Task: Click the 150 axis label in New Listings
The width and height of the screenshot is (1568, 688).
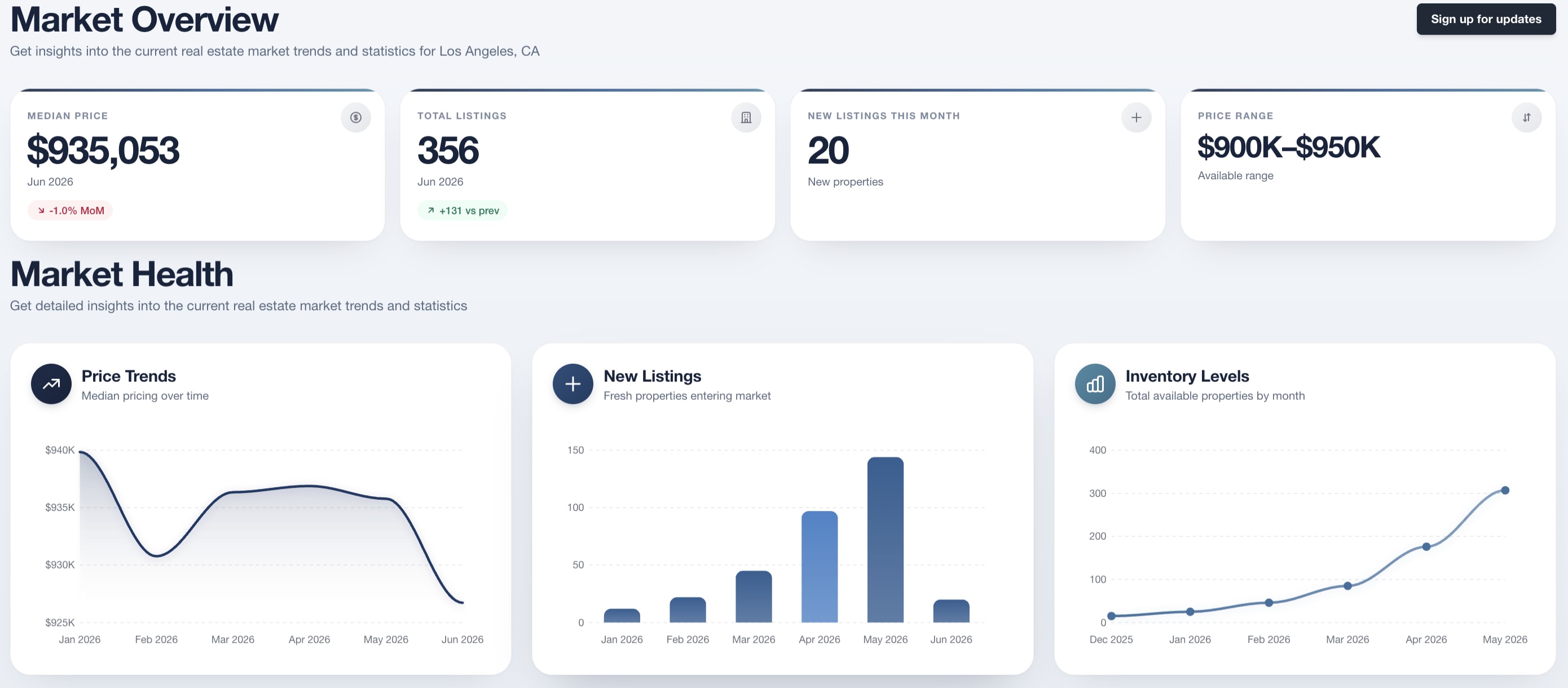Action: tap(575, 450)
